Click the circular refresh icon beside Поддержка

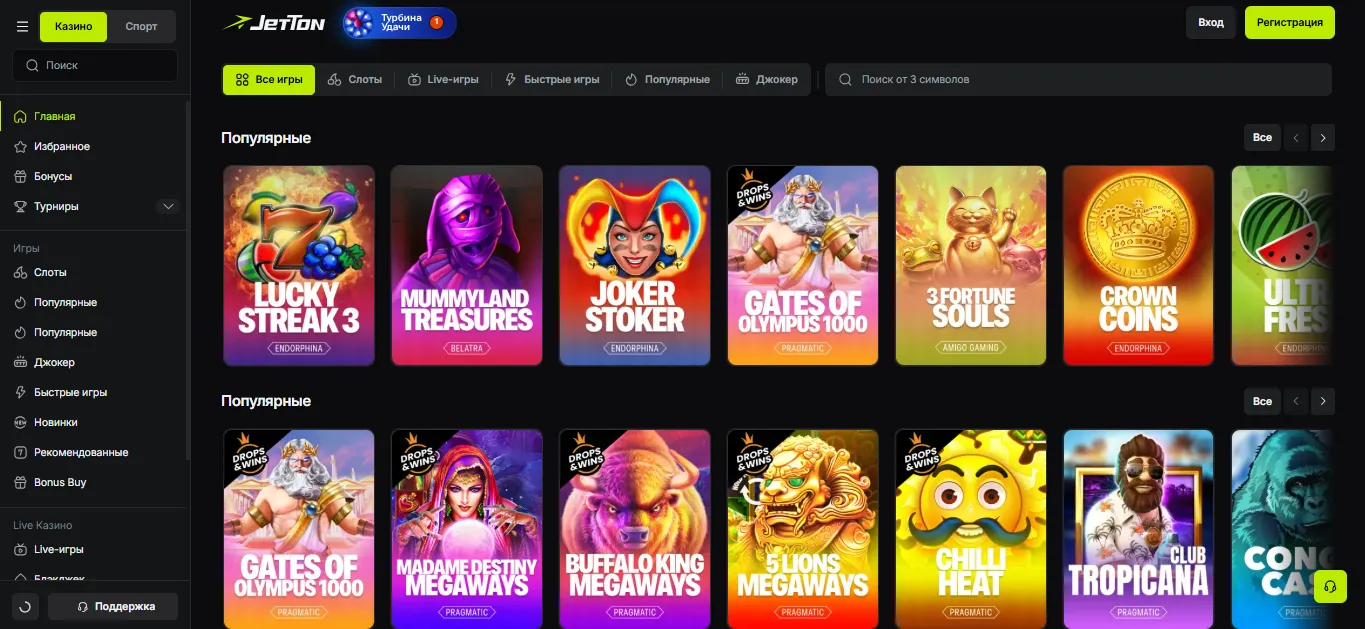pos(25,606)
